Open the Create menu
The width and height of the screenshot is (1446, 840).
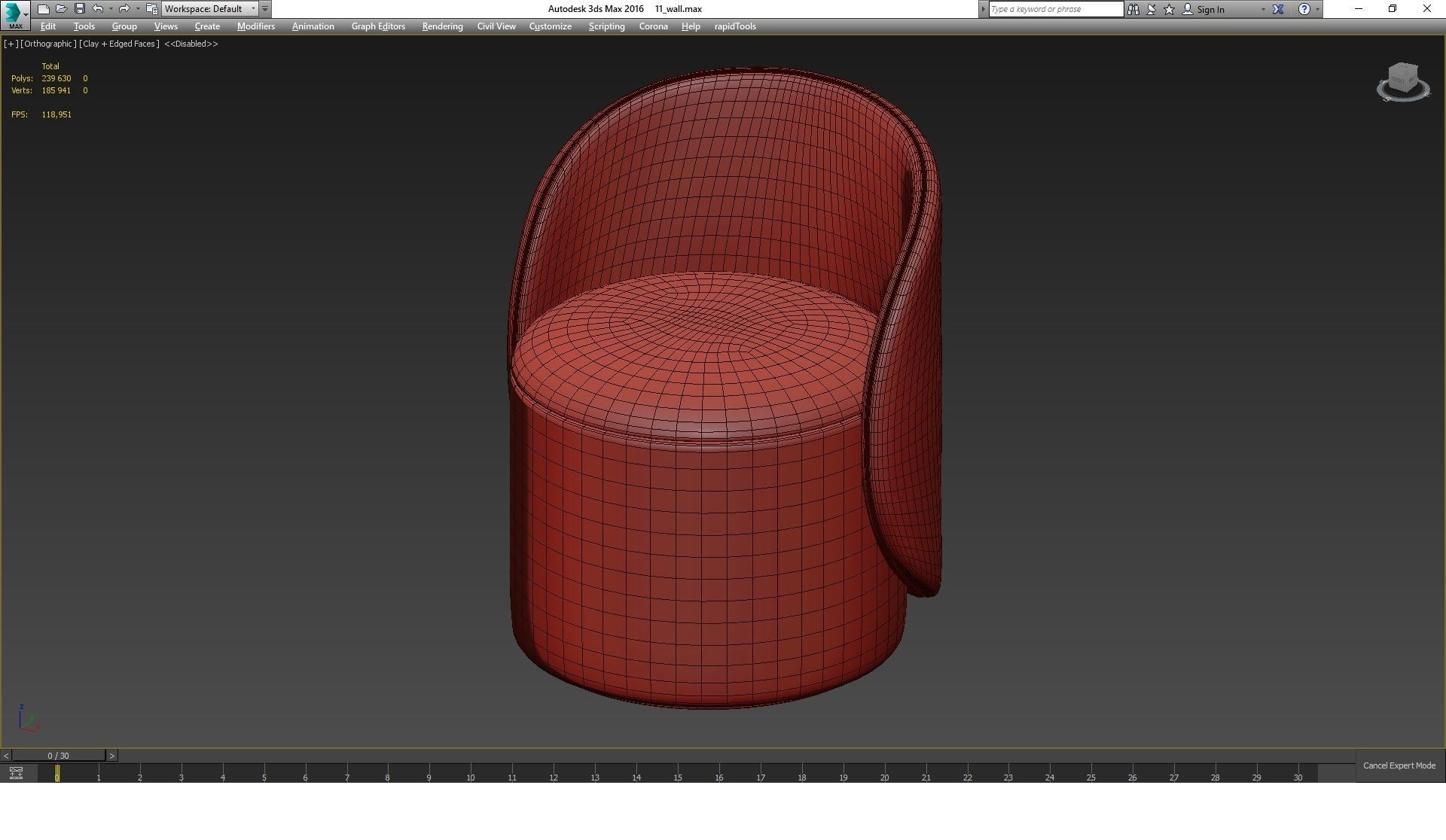pyautogui.click(x=207, y=26)
